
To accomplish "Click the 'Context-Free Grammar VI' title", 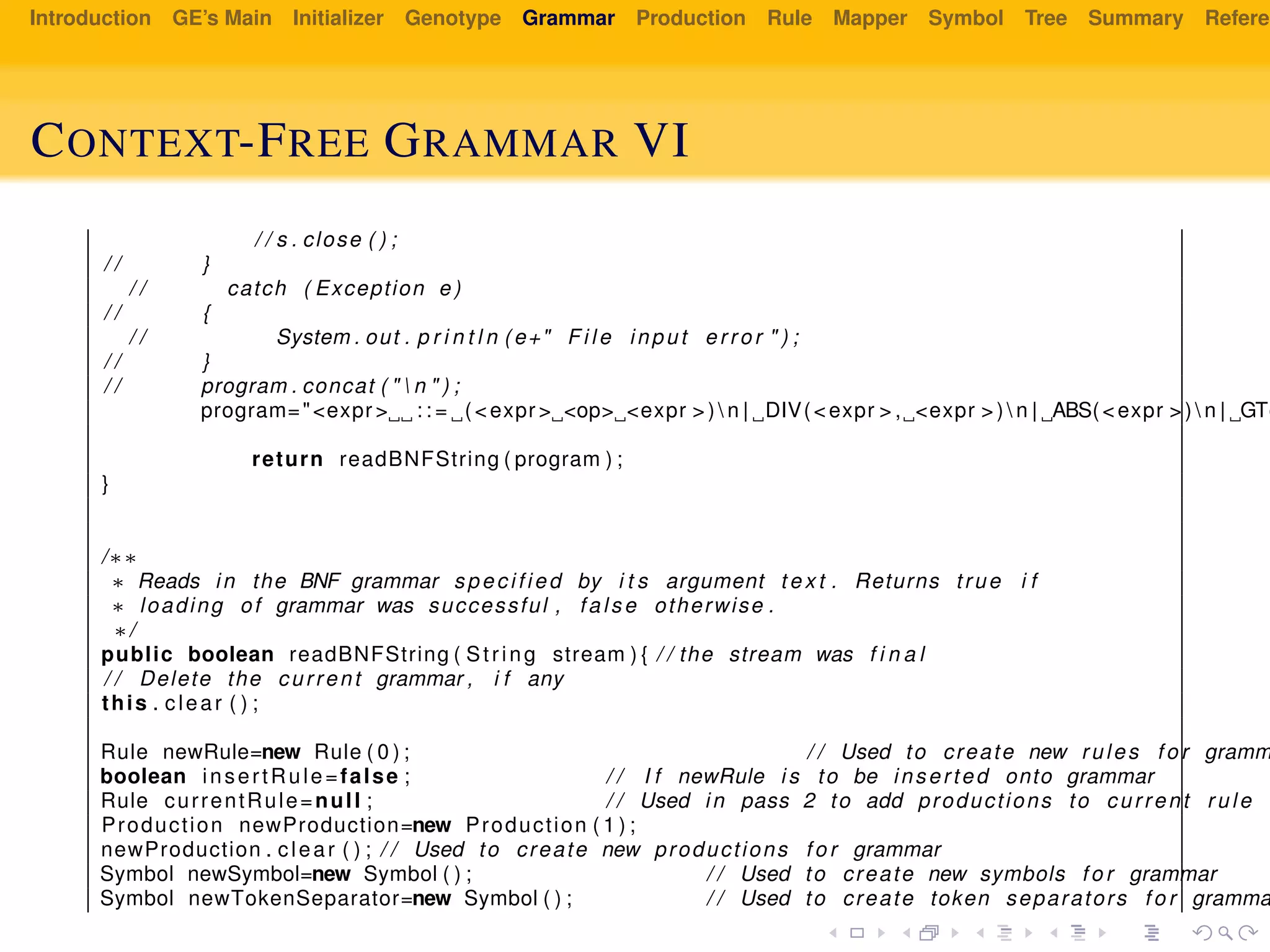I will point(360,141).
